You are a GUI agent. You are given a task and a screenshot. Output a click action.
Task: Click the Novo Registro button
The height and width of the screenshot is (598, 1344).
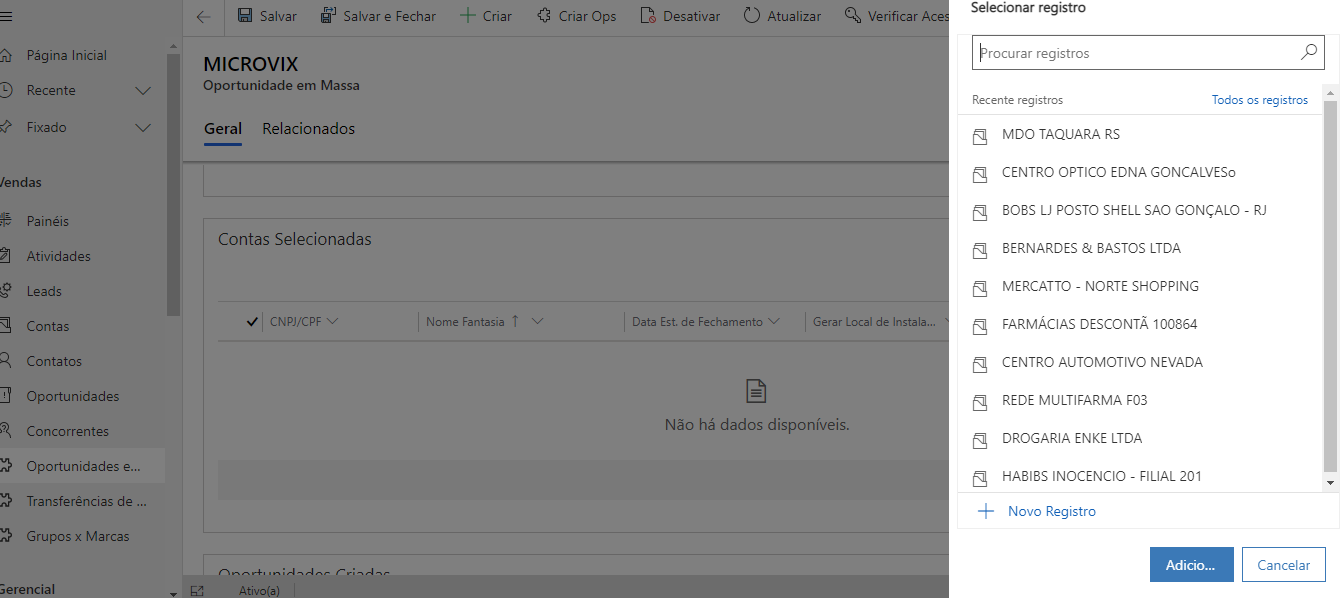[x=1037, y=511]
